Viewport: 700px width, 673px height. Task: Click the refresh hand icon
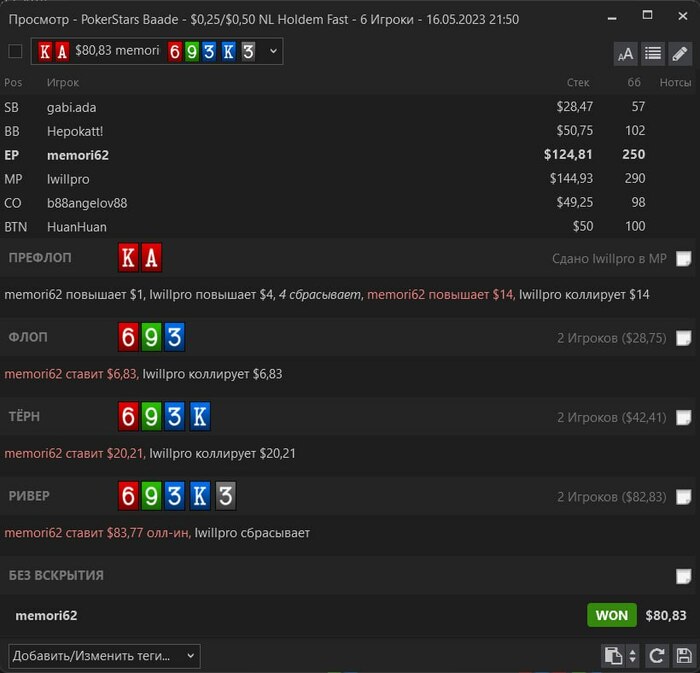click(x=656, y=656)
